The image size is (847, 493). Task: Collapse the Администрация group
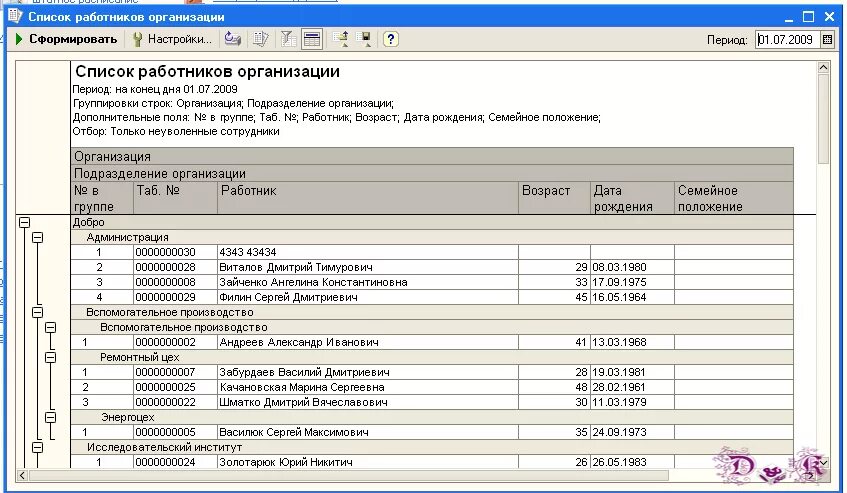click(x=37, y=237)
